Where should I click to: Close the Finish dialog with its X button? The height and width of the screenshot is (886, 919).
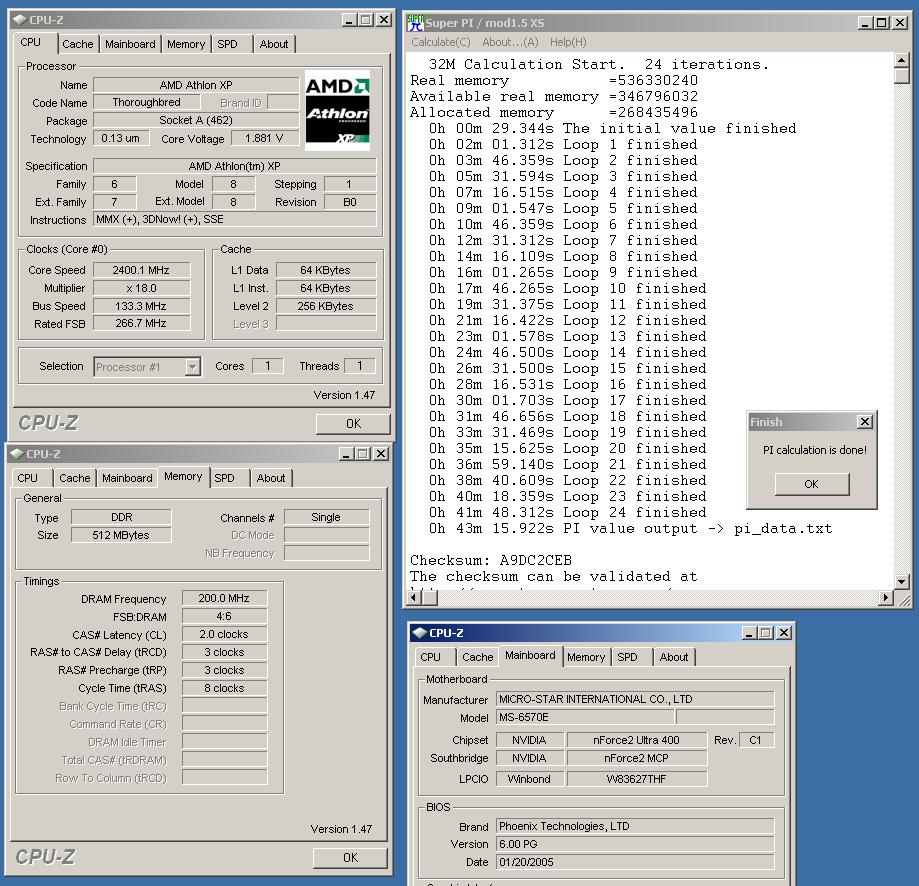[x=864, y=421]
